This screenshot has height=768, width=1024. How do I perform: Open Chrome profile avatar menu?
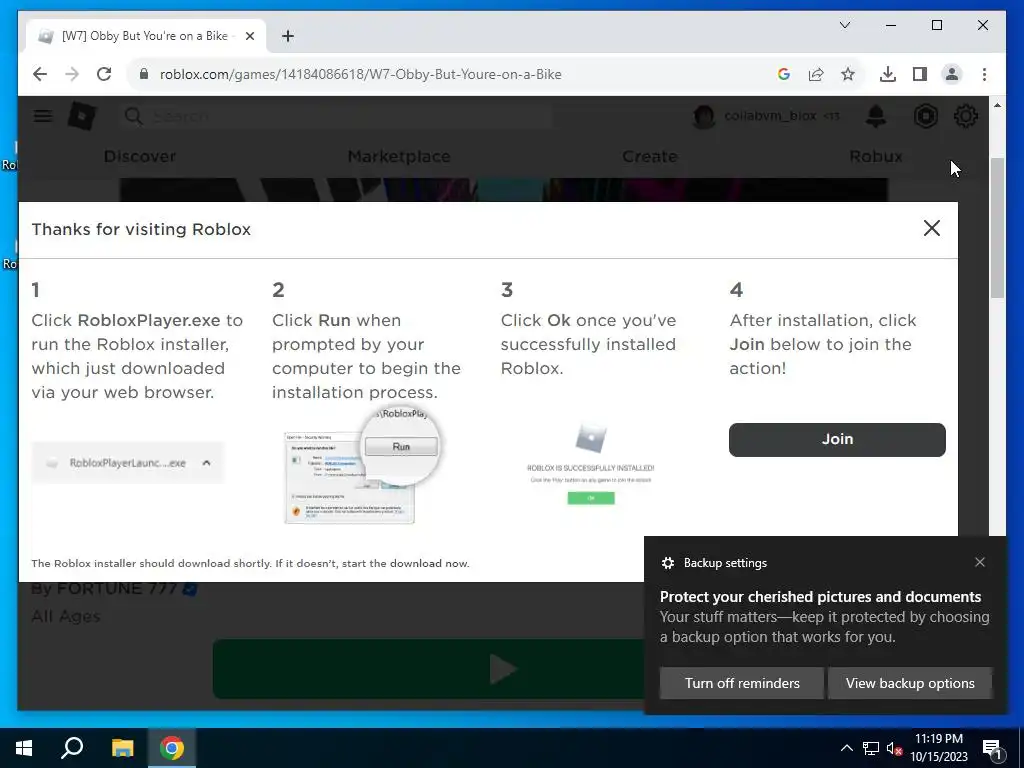(952, 74)
